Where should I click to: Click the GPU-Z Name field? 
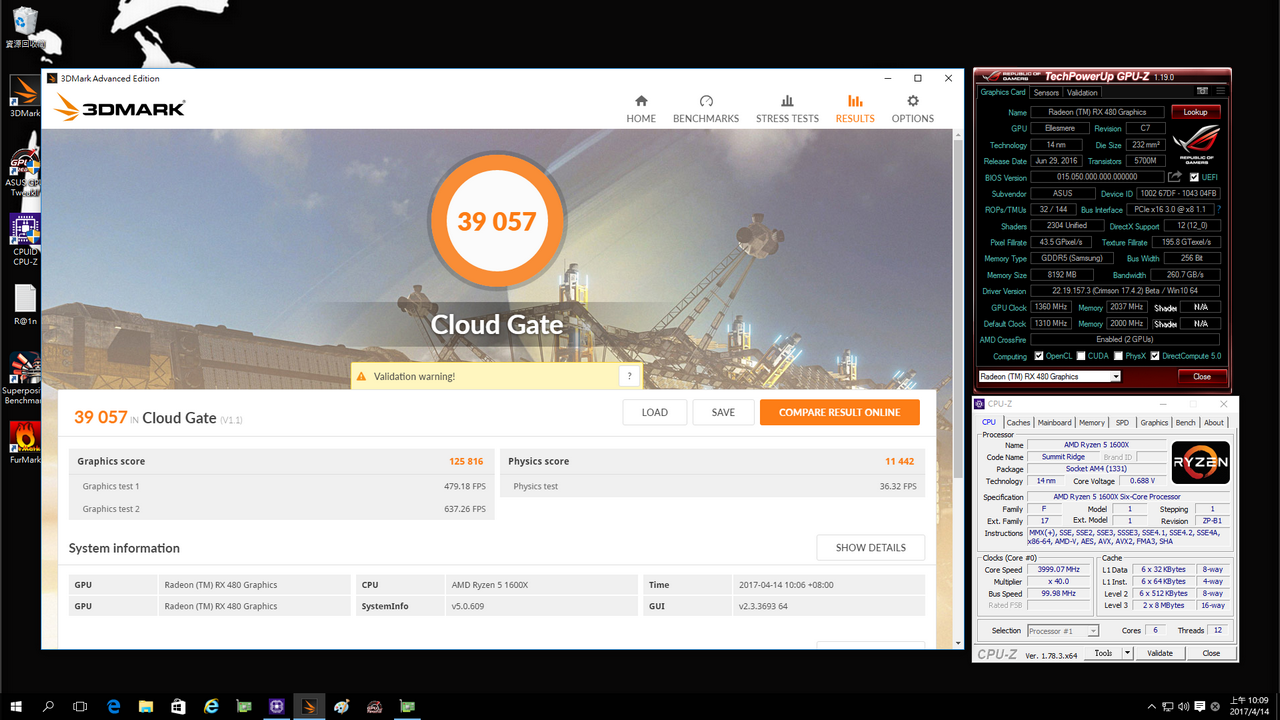tap(1097, 112)
